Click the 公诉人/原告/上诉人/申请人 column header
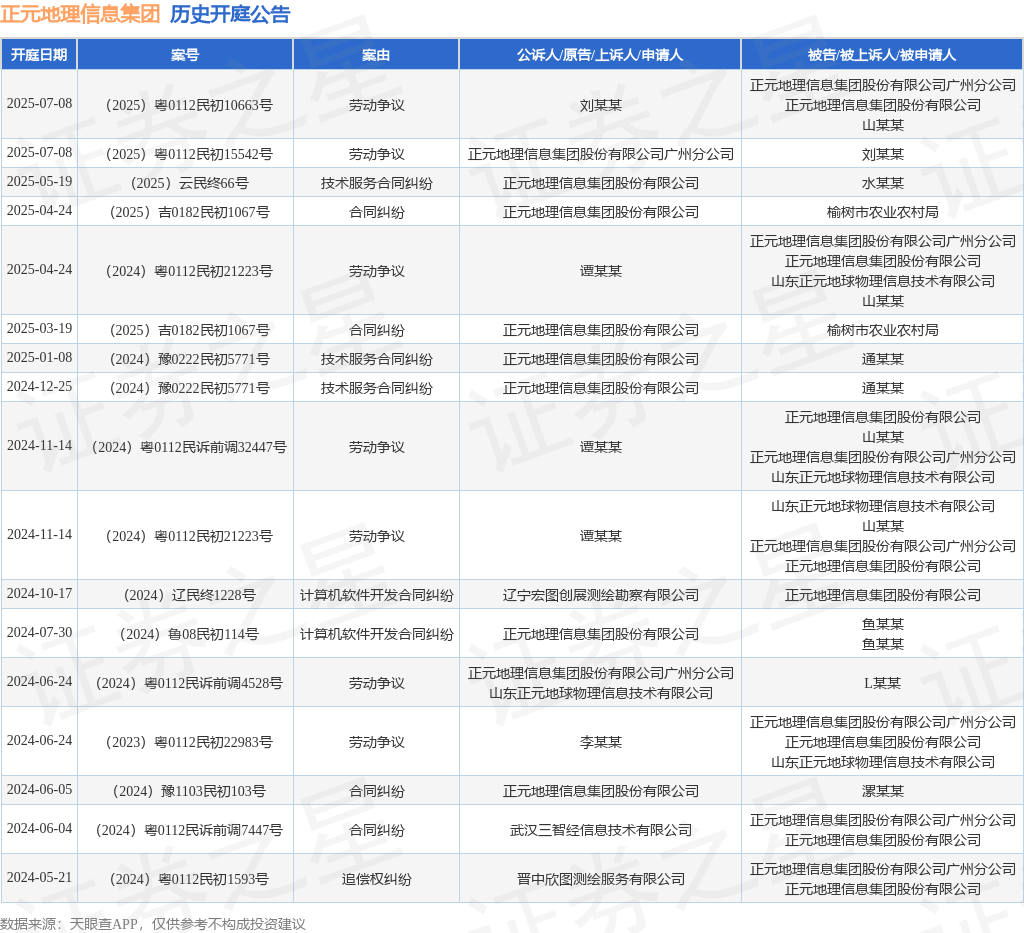This screenshot has height=933, width=1024. point(600,55)
